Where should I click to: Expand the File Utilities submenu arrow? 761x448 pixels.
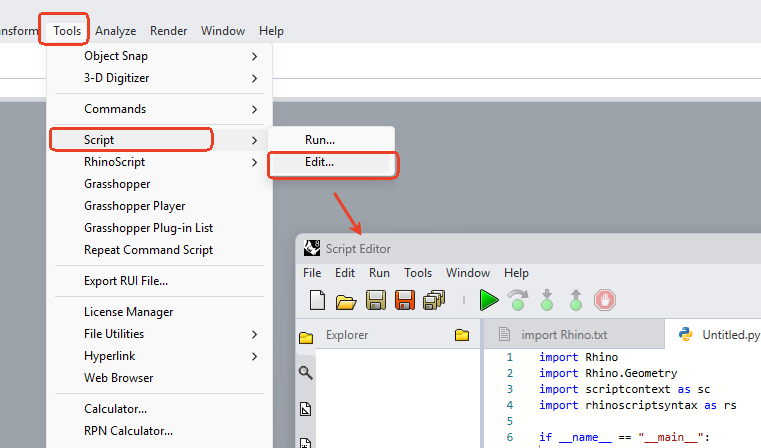coord(254,334)
